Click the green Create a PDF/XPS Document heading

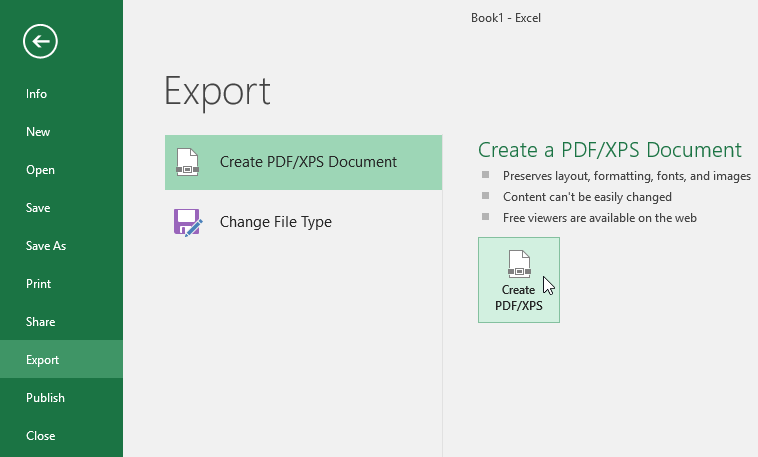click(609, 150)
